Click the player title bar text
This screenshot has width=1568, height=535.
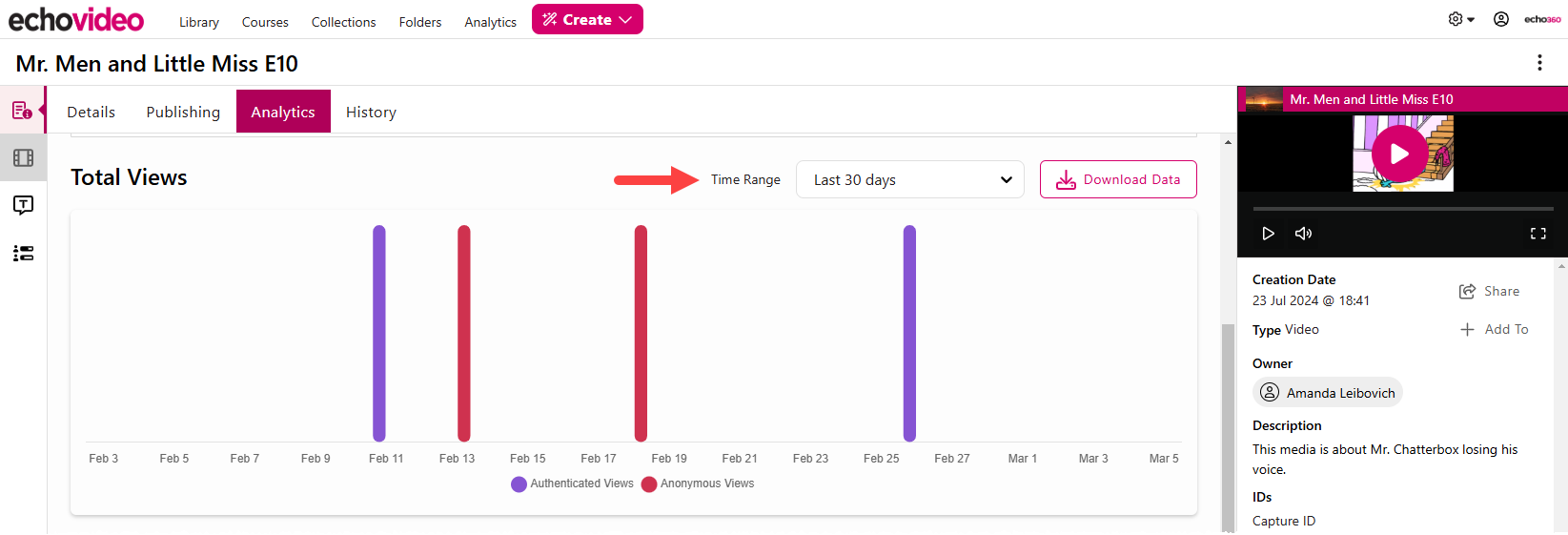click(x=1372, y=99)
